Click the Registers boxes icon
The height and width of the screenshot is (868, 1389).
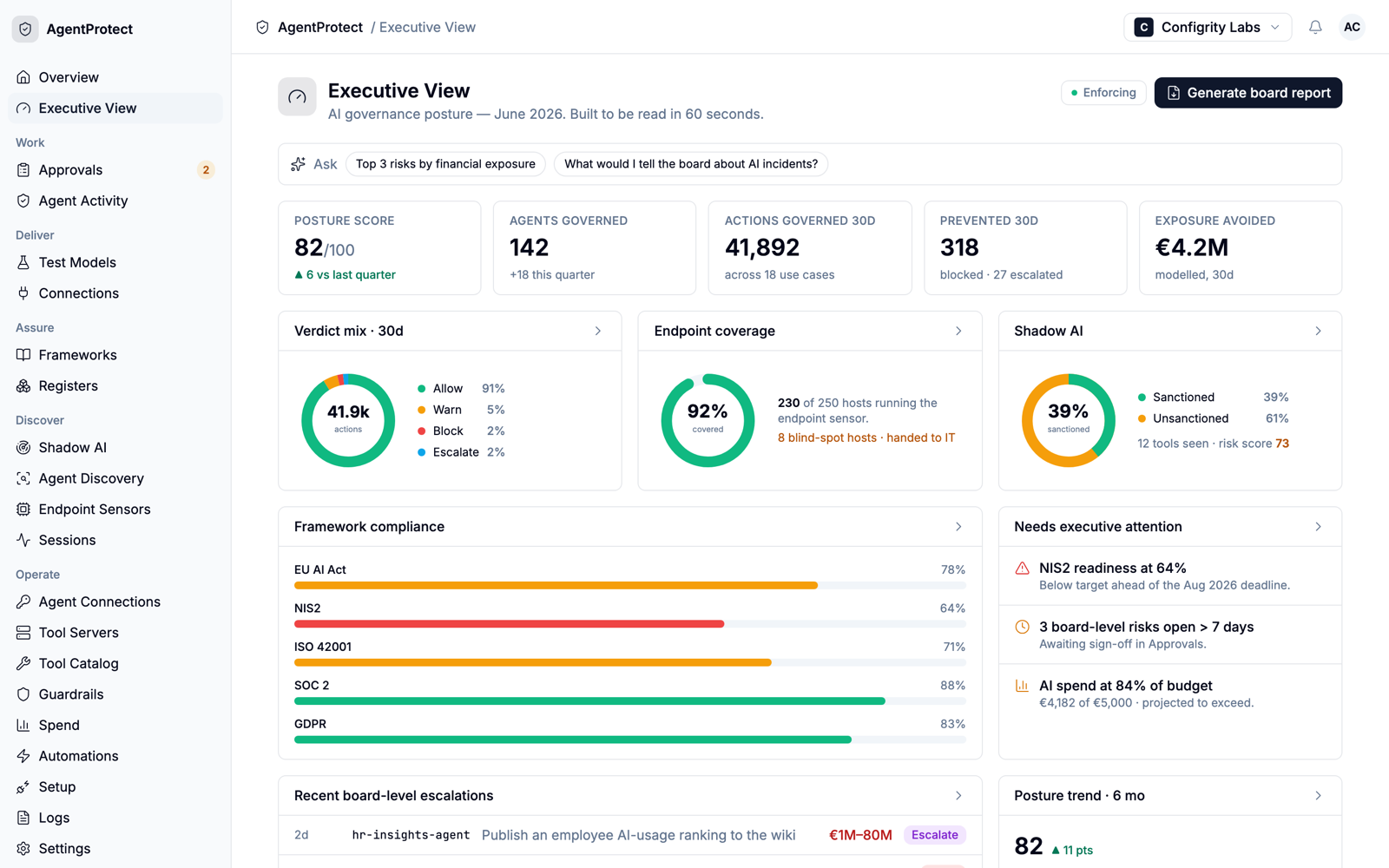click(23, 386)
